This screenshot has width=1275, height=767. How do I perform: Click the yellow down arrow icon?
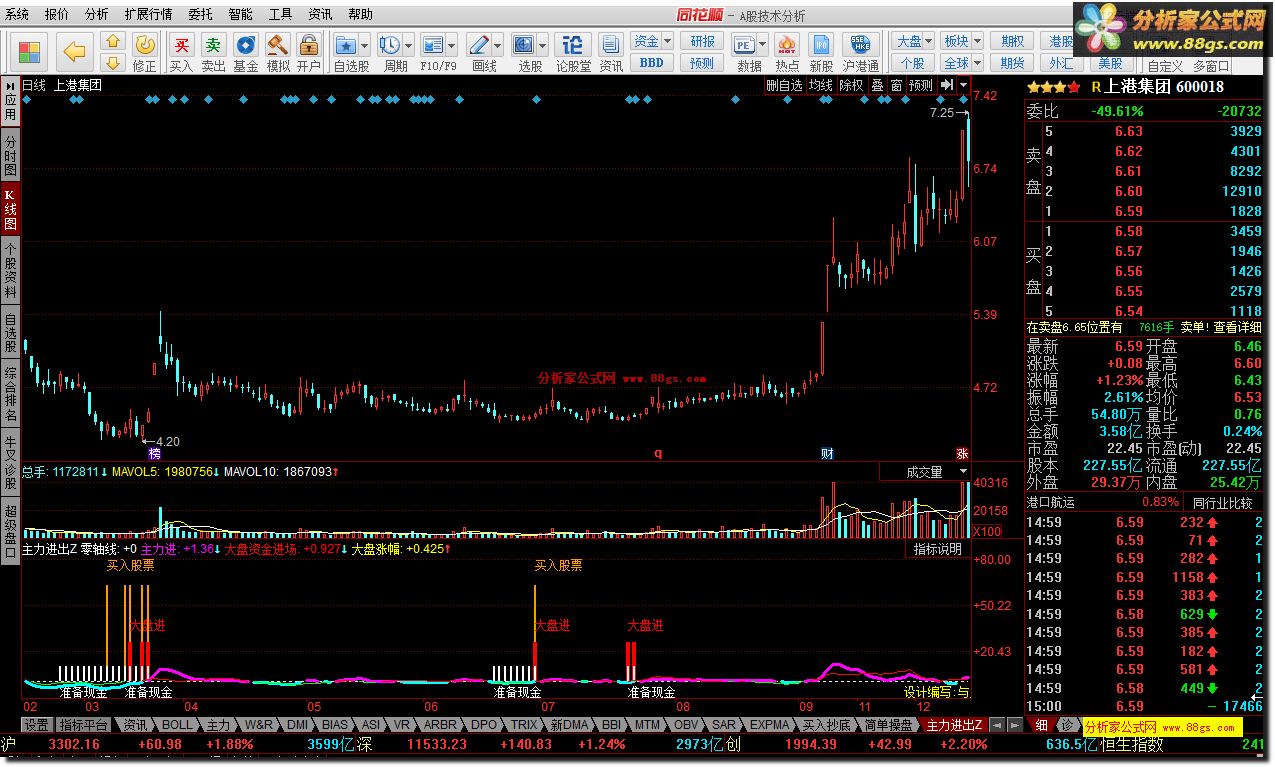tap(113, 62)
